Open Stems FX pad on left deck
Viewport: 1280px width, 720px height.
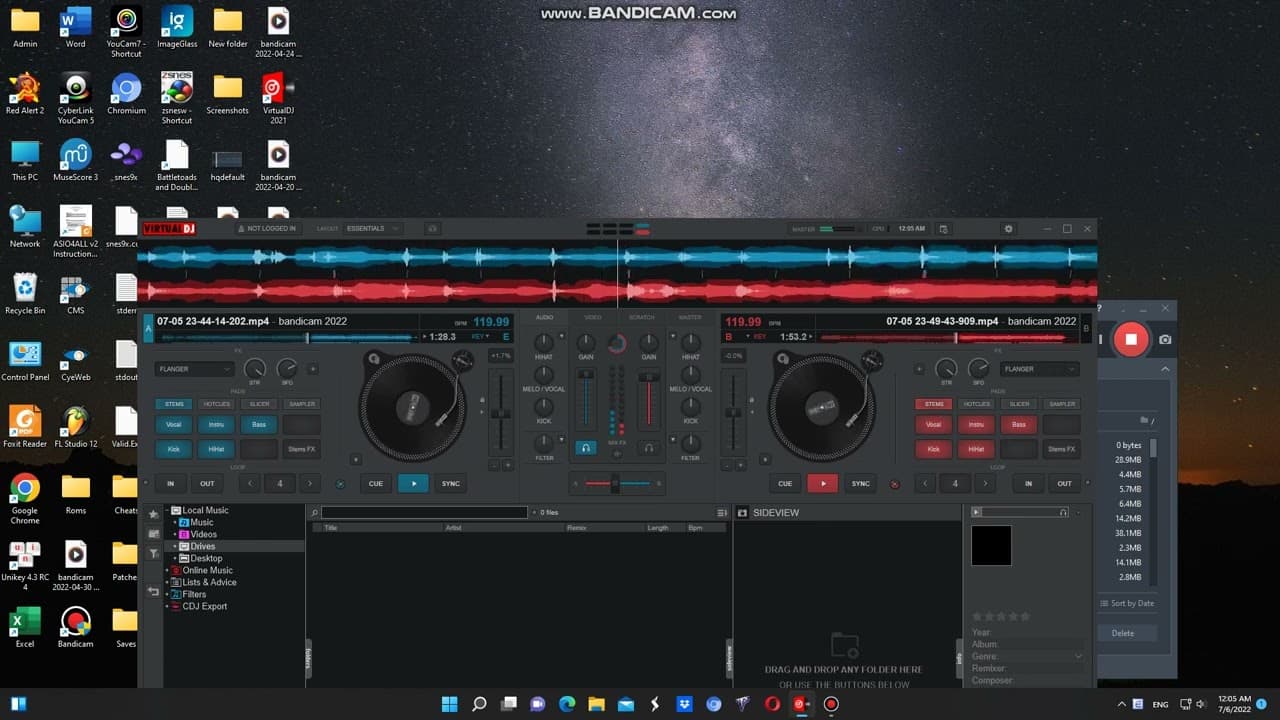pos(302,450)
